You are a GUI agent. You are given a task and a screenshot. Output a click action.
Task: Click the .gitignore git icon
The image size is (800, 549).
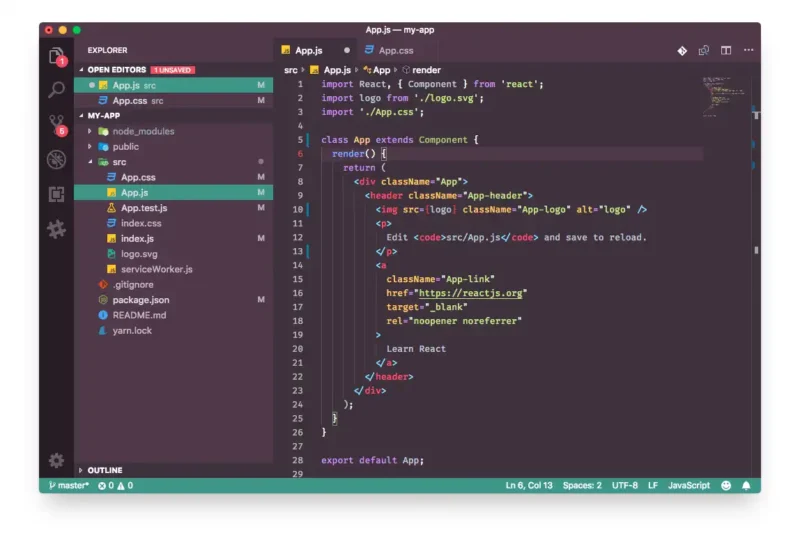(103, 284)
